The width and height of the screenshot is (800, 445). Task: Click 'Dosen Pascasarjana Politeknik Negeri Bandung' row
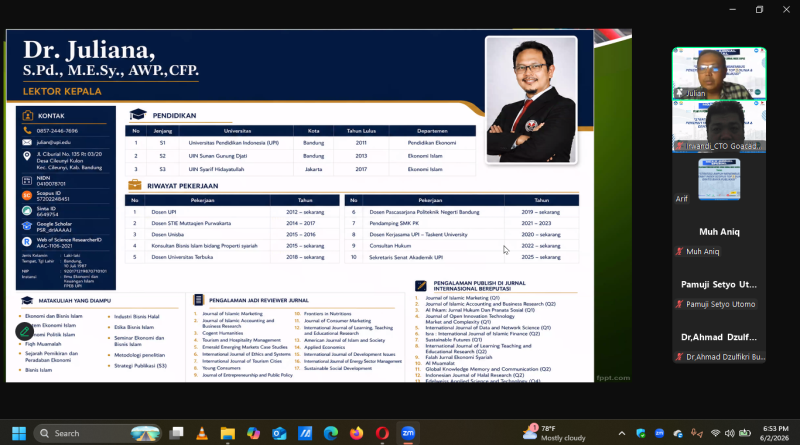(462, 212)
